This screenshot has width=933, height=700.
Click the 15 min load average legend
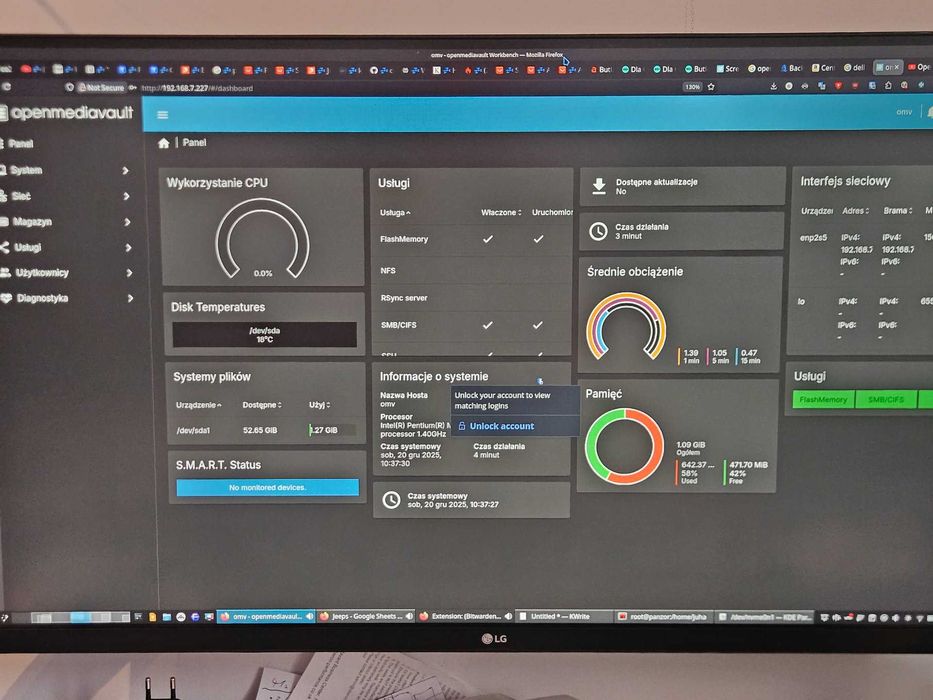point(749,357)
